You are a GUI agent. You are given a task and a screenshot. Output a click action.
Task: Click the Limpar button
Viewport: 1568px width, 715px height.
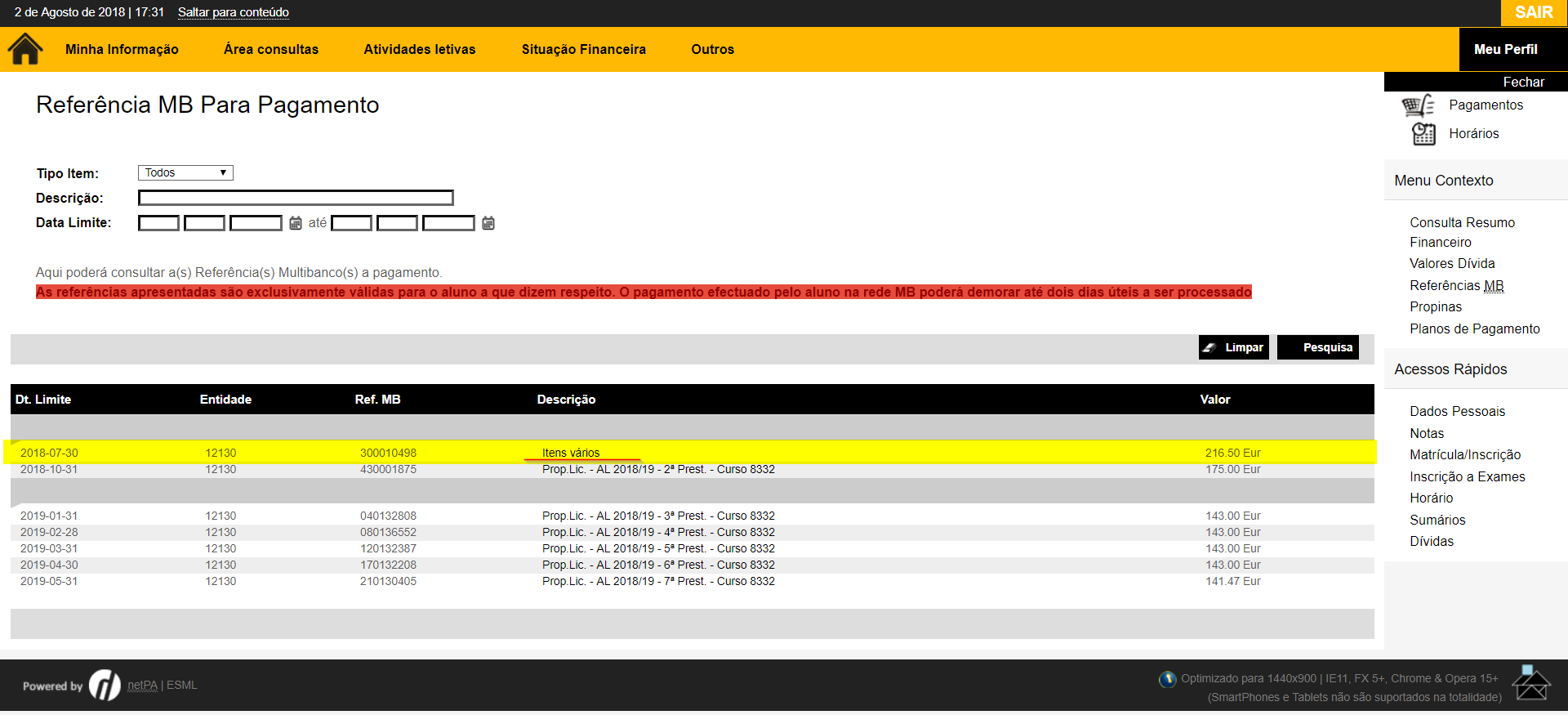[1234, 347]
